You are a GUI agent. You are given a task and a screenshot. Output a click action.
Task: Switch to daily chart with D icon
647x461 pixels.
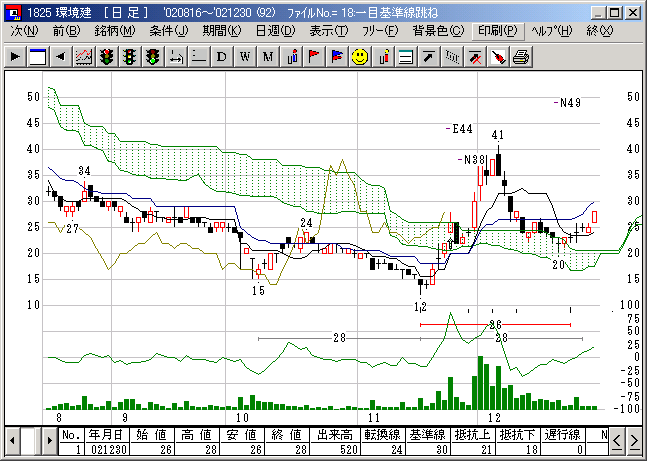tap(222, 56)
